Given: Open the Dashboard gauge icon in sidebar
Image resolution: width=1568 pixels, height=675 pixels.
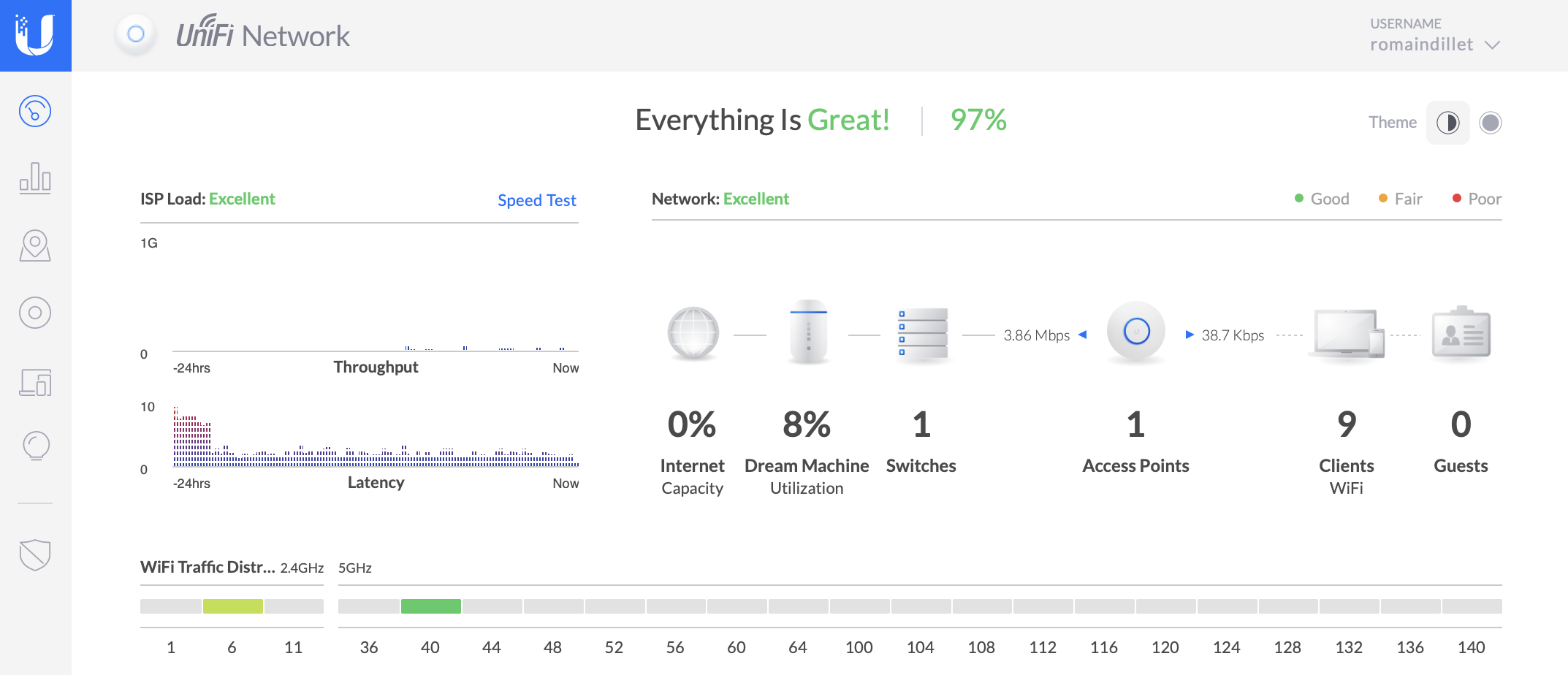Looking at the screenshot, I should click(x=35, y=112).
